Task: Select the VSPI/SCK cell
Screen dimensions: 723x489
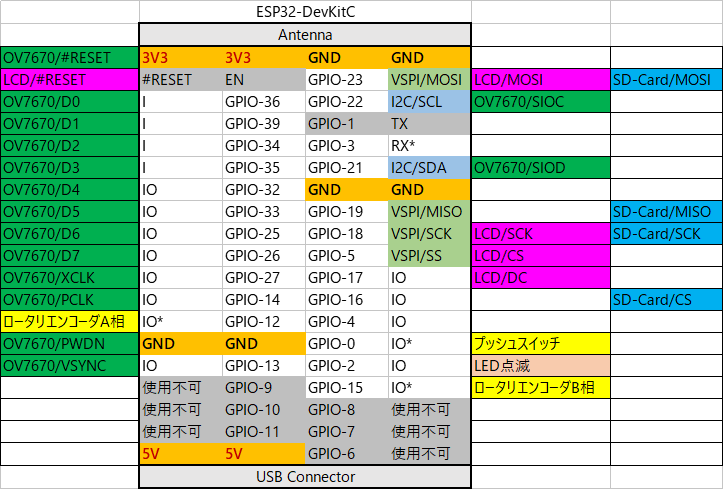Action: coord(429,234)
